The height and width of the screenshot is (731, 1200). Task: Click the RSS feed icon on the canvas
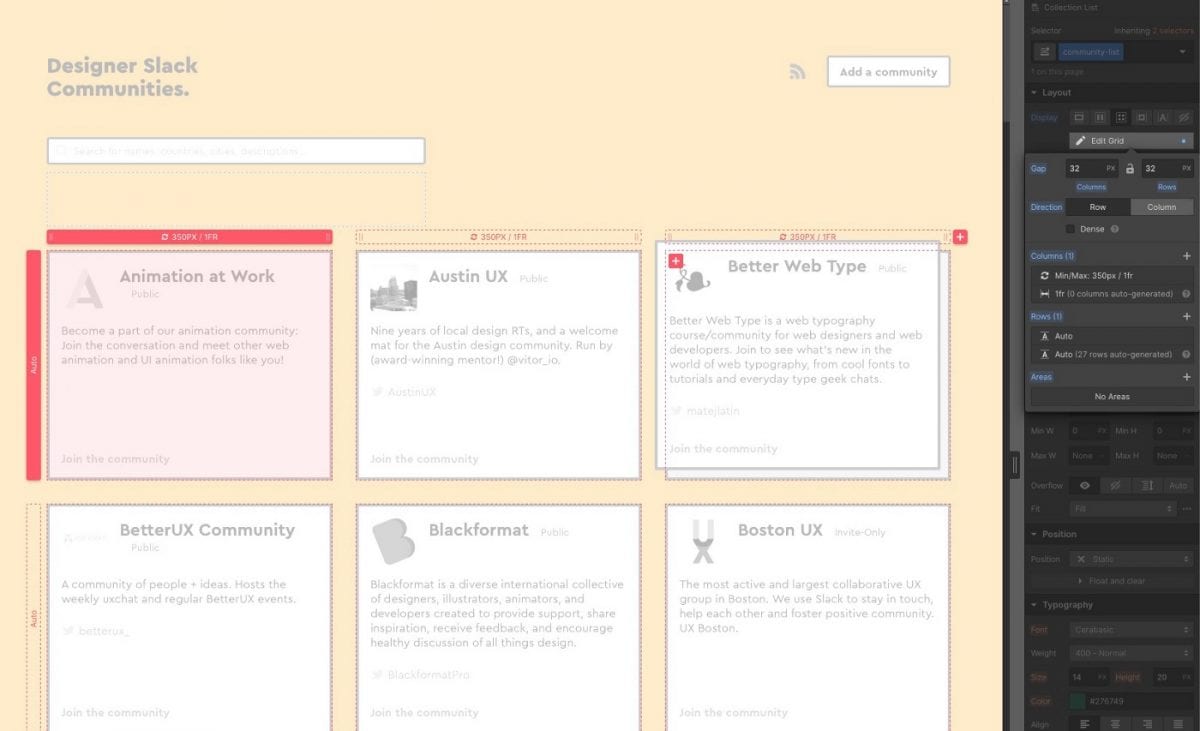(797, 71)
